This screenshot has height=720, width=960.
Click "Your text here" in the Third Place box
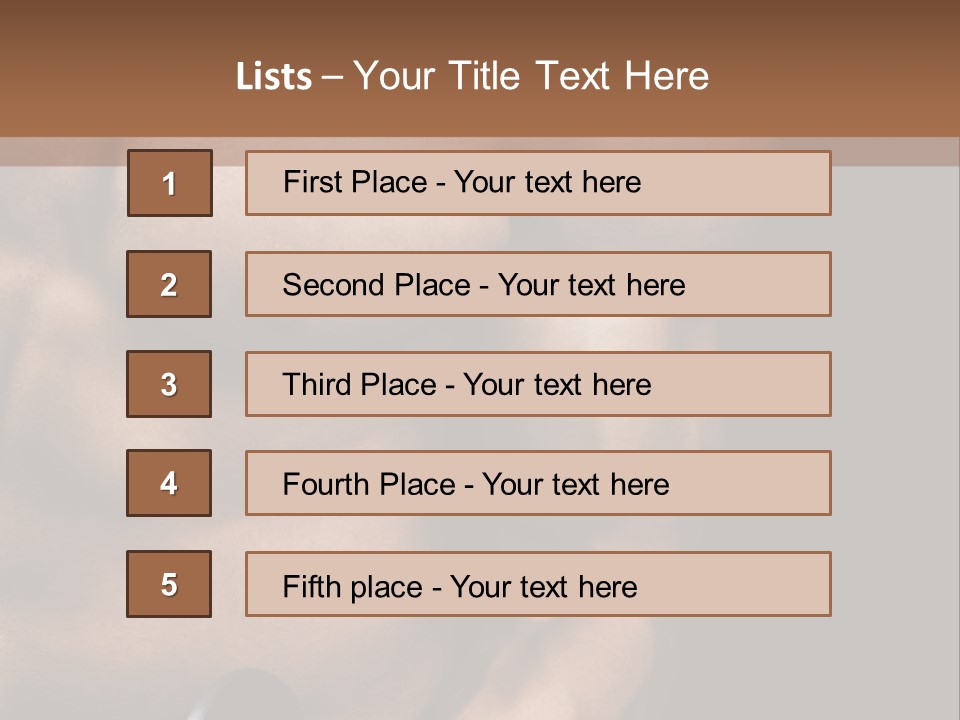coord(557,385)
